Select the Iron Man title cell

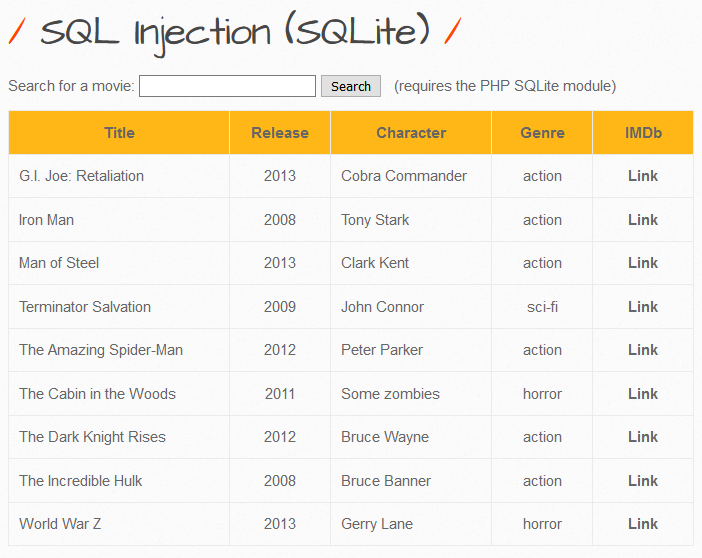119,220
